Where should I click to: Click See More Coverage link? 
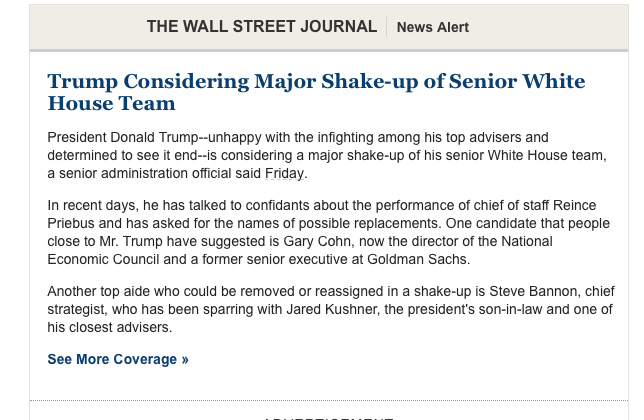pyautogui.click(x=118, y=359)
